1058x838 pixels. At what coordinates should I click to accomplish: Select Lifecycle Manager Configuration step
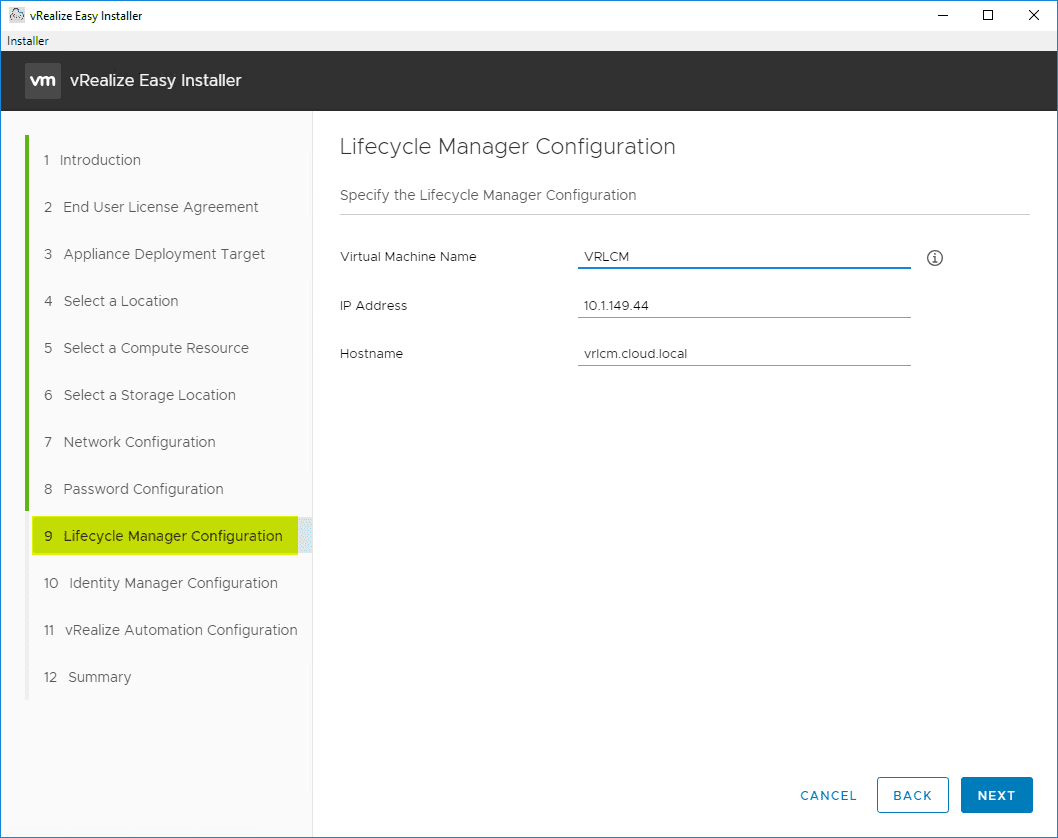(x=172, y=536)
